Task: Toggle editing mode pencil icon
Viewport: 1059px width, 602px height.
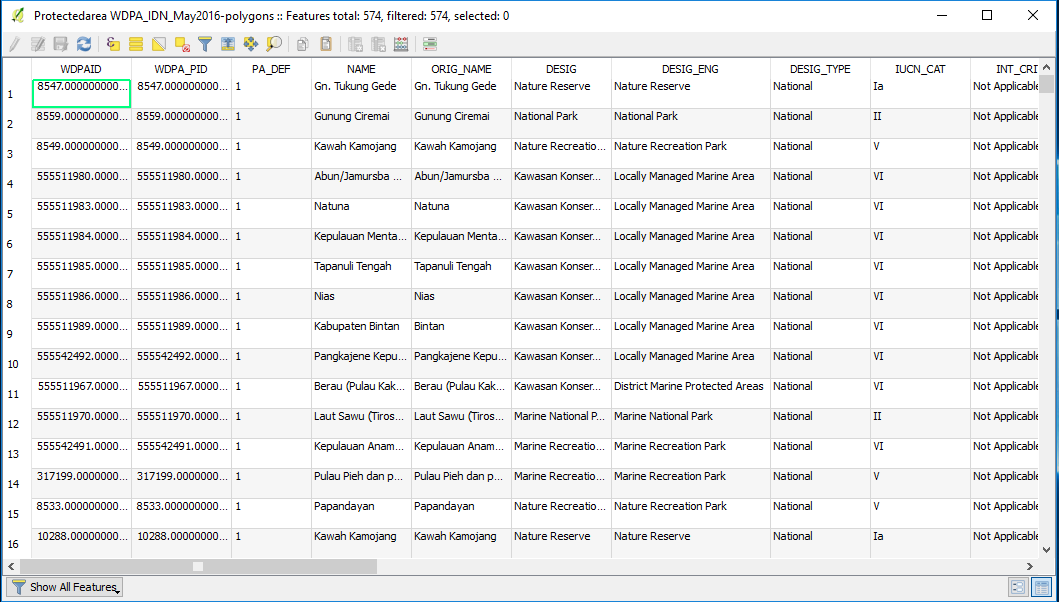Action: (14, 45)
